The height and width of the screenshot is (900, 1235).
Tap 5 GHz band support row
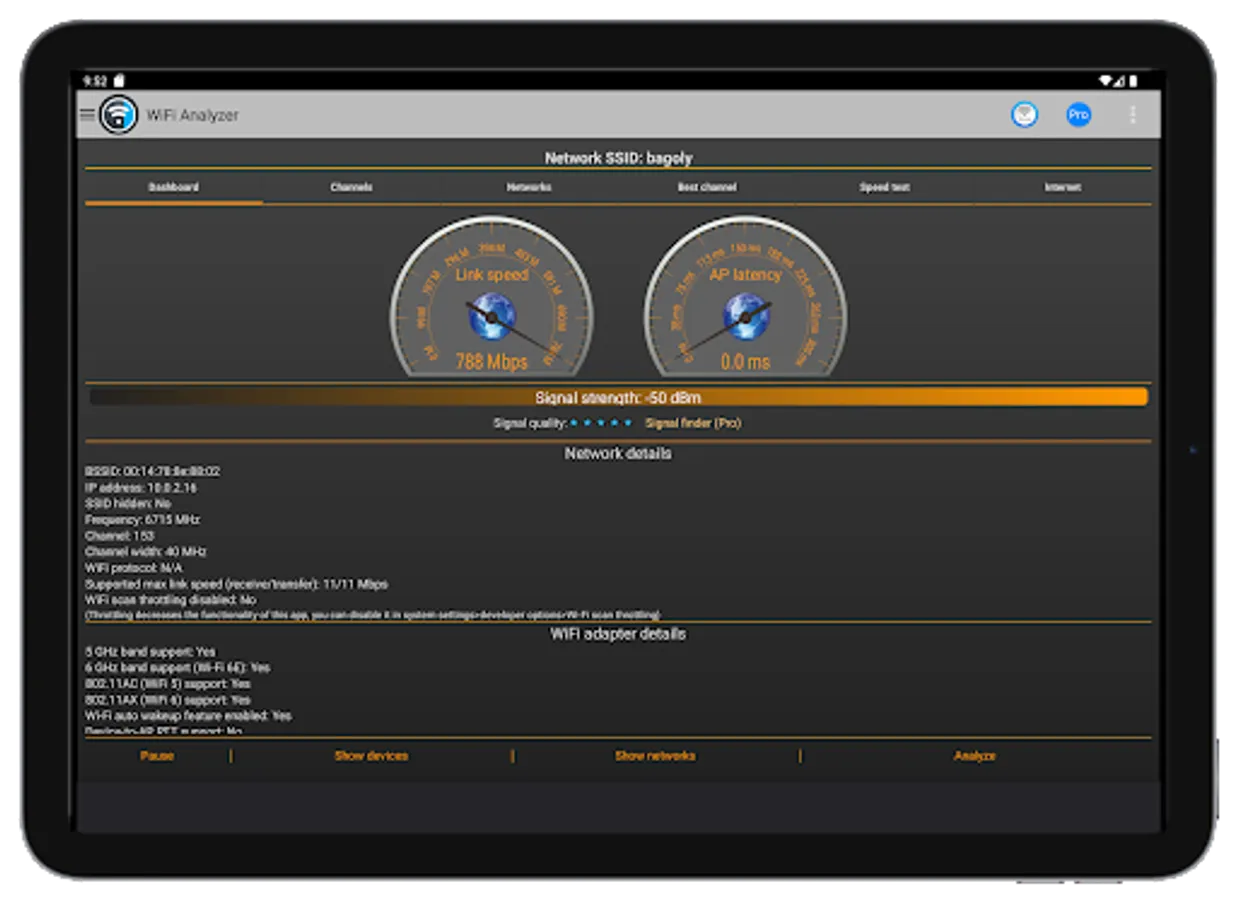151,651
